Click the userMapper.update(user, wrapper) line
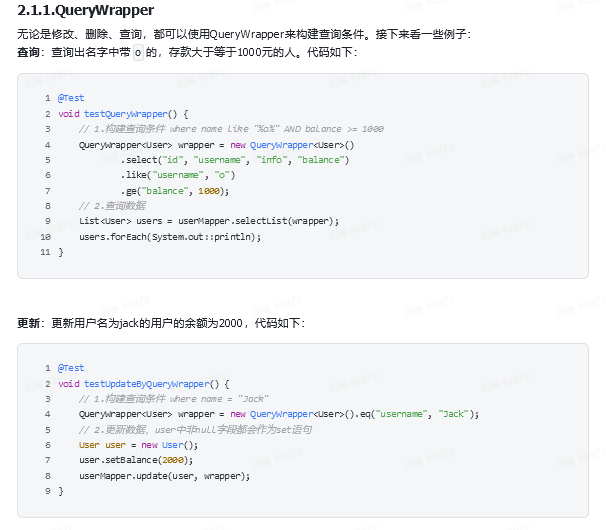 click(x=164, y=476)
